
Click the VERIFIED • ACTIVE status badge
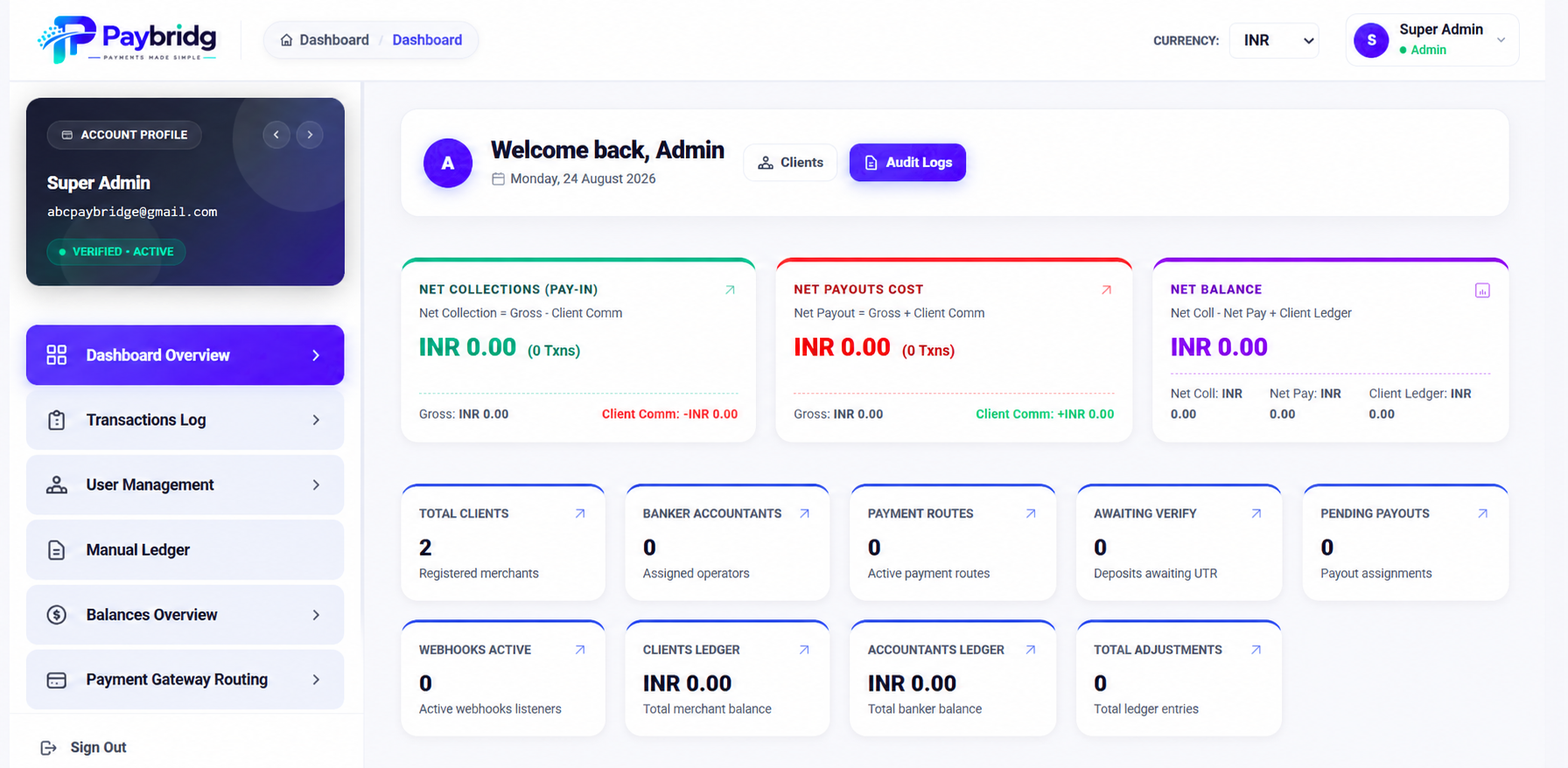tap(116, 252)
